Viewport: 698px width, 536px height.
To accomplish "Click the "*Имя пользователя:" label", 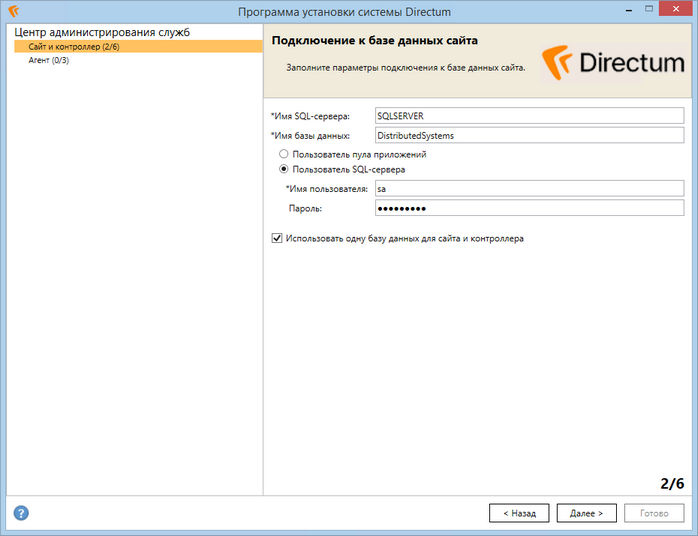I will click(327, 189).
